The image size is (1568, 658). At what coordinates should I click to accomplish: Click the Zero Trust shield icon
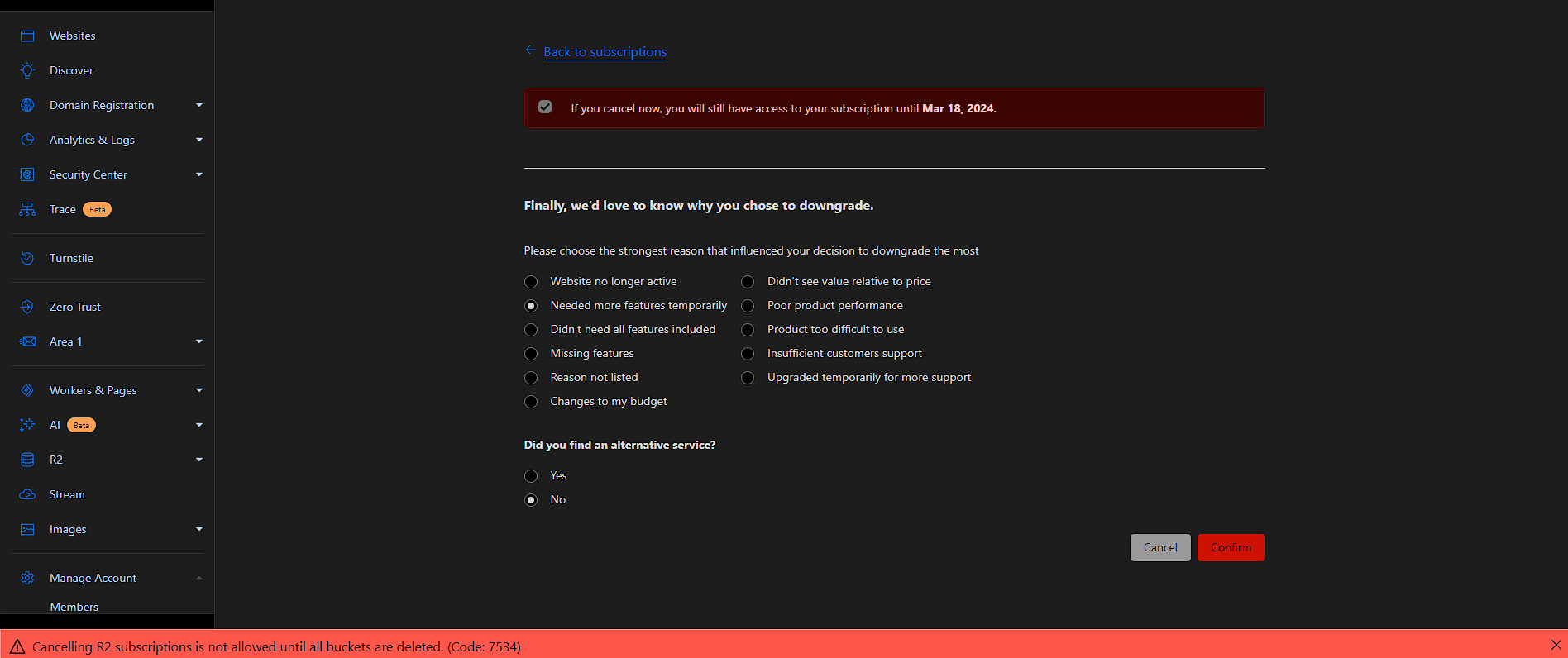[x=27, y=307]
